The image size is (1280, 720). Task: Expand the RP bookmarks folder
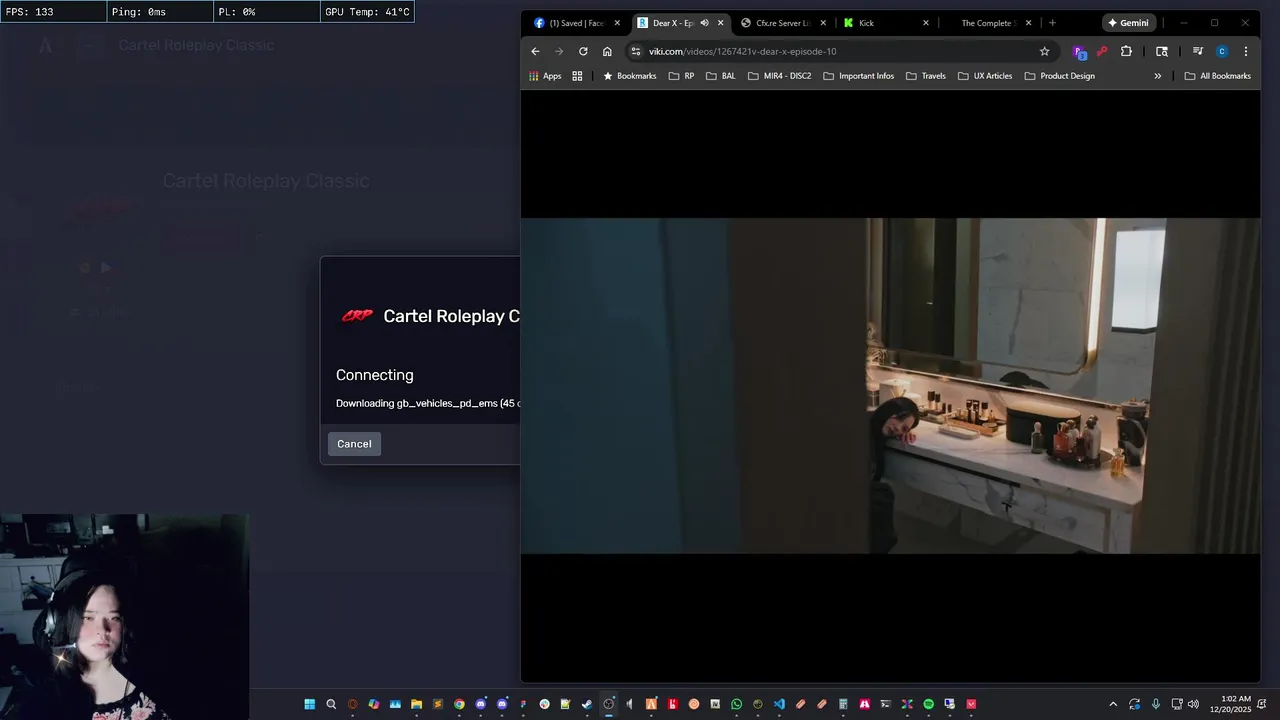681,76
